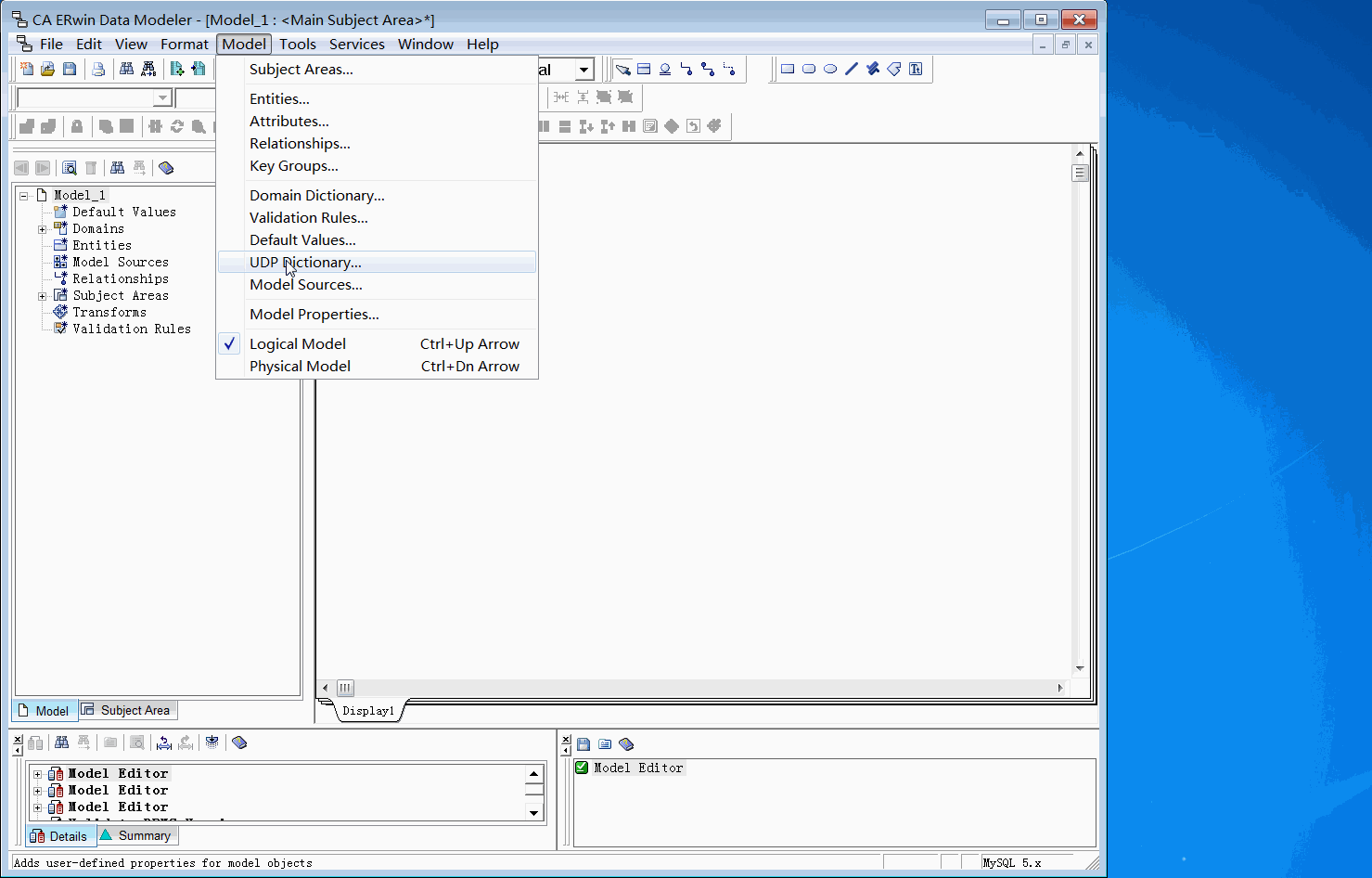This screenshot has width=1372, height=878.
Task: Click the Model Explorer help book icon
Action: [x=166, y=168]
